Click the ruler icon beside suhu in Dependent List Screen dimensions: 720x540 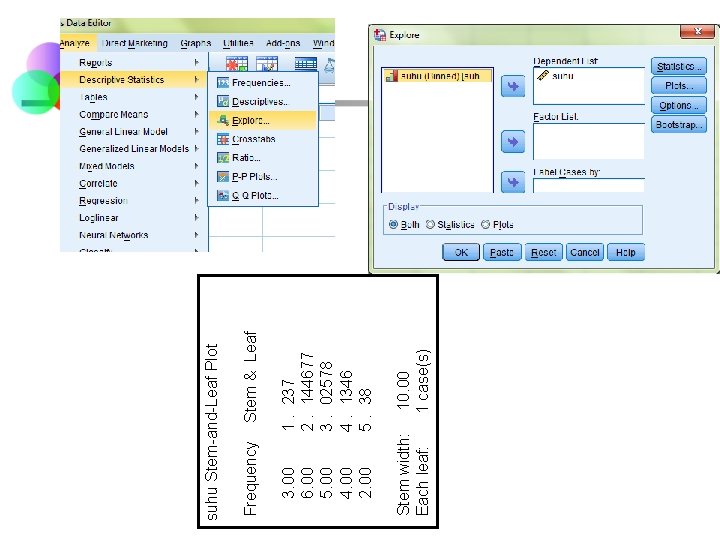[543, 76]
